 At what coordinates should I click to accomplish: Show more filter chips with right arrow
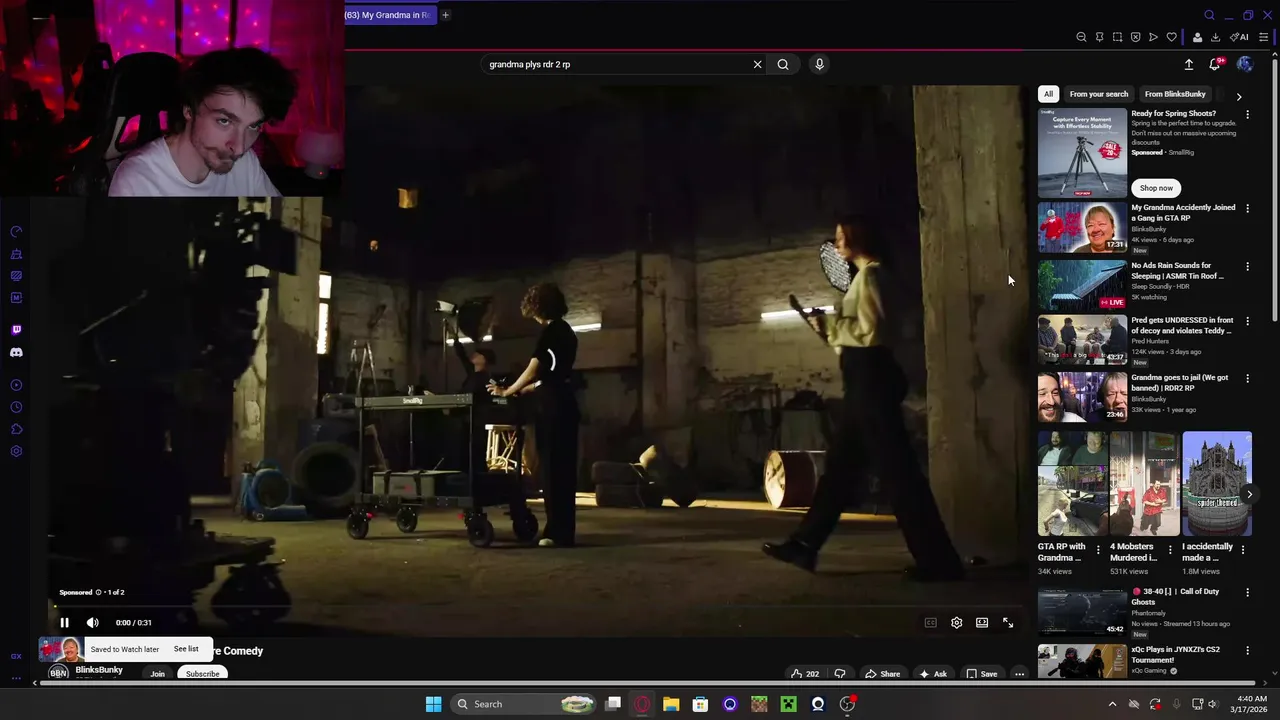point(1239,97)
